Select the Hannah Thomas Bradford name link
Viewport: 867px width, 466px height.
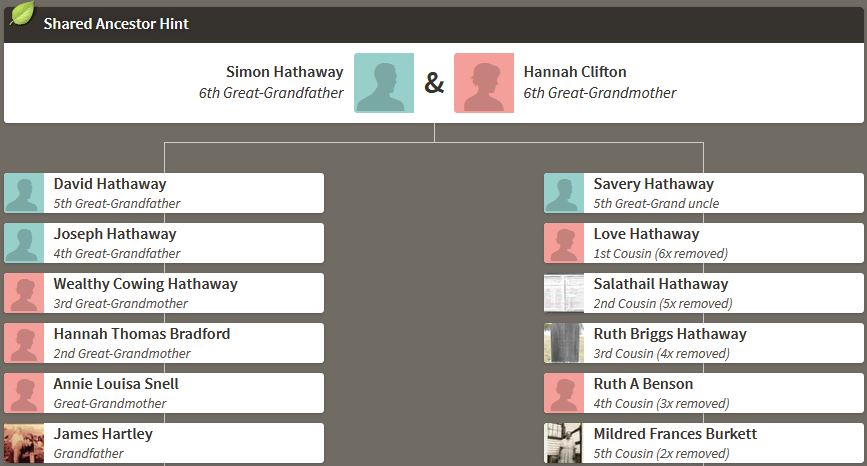click(142, 334)
